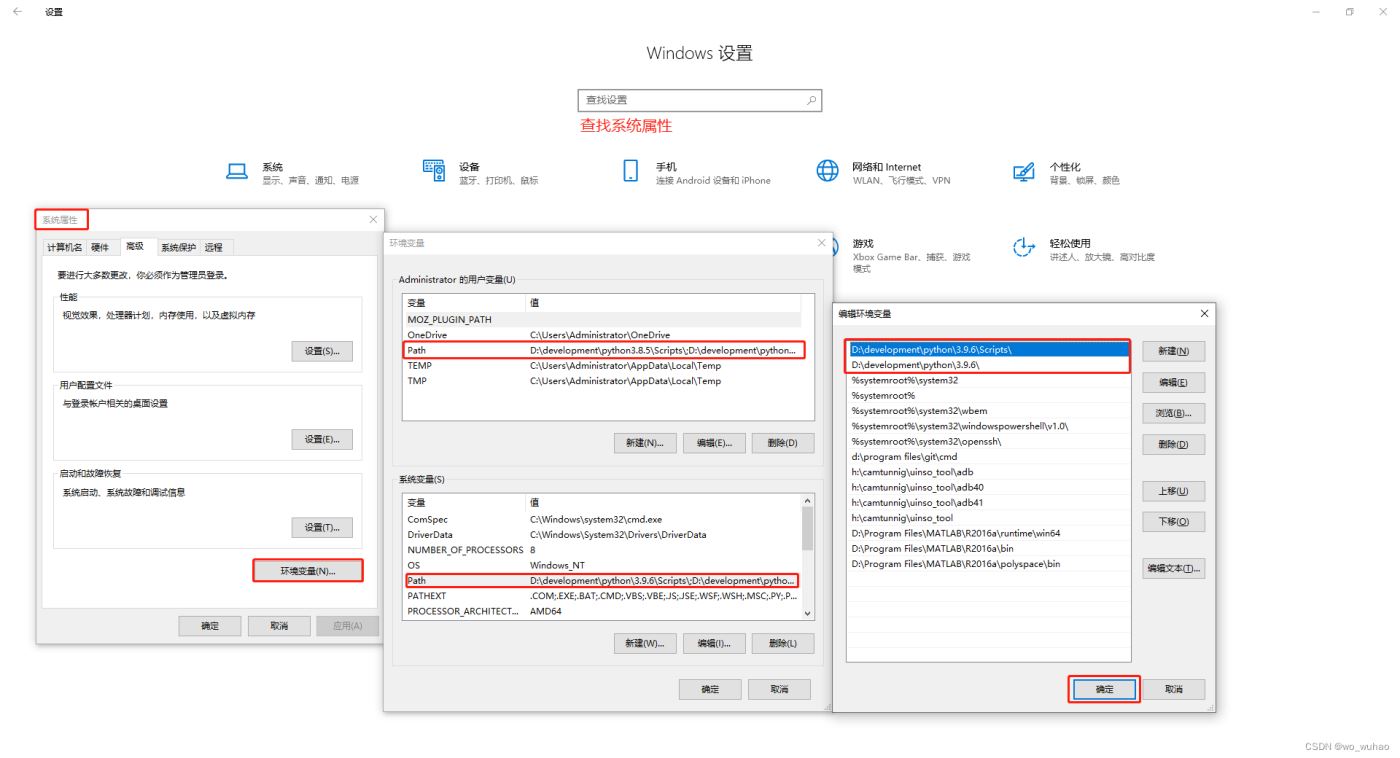Click the 查找设置 search field
This screenshot has height=758, width=1400.
[700, 100]
